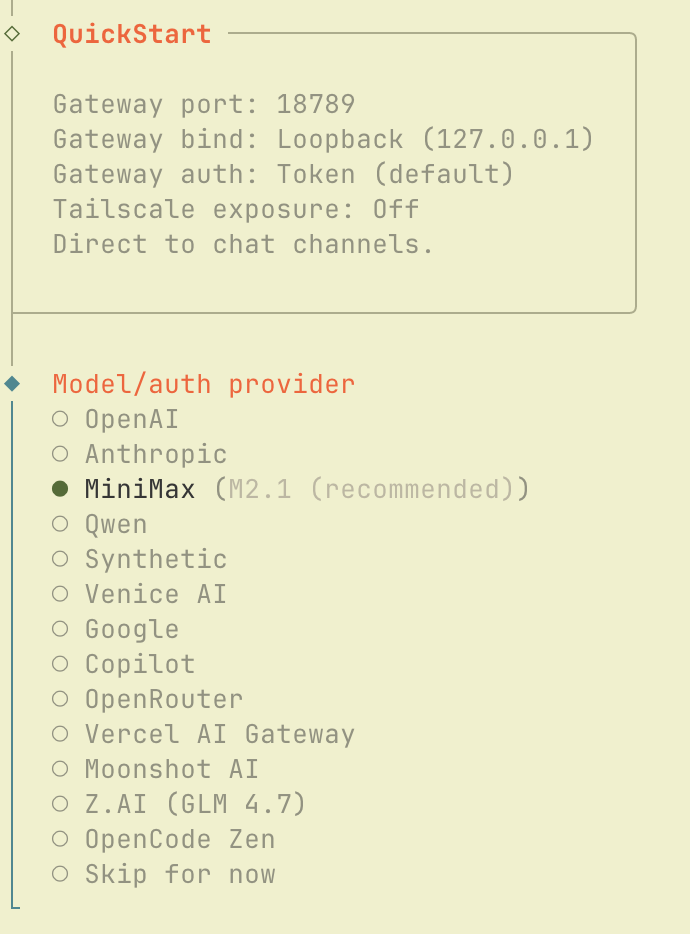Select the Skip for now option

coord(60,874)
